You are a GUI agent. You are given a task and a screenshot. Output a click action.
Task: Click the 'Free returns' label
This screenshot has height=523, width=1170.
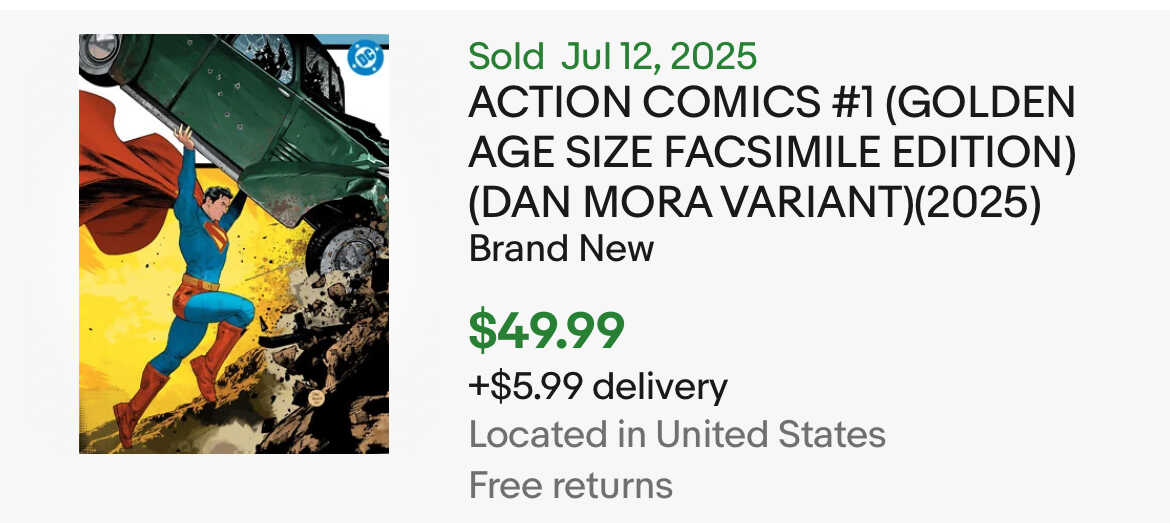point(570,485)
